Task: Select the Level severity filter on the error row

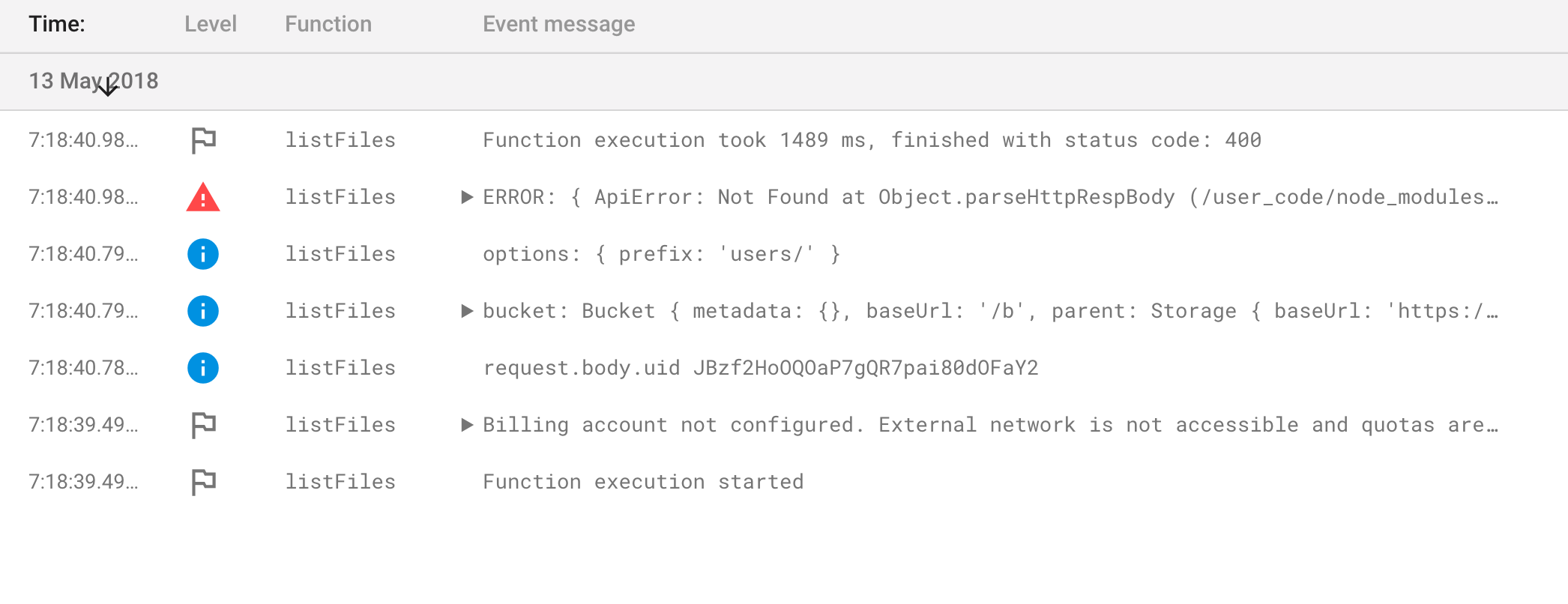Action: (x=202, y=197)
